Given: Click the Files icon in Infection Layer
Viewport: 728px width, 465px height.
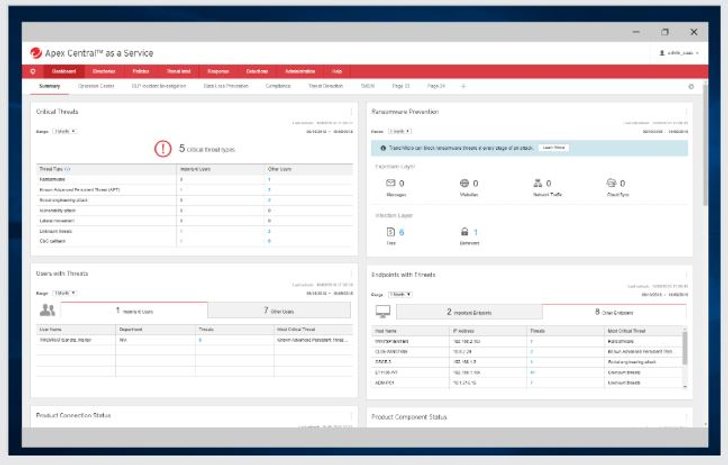Looking at the screenshot, I should 390,232.
